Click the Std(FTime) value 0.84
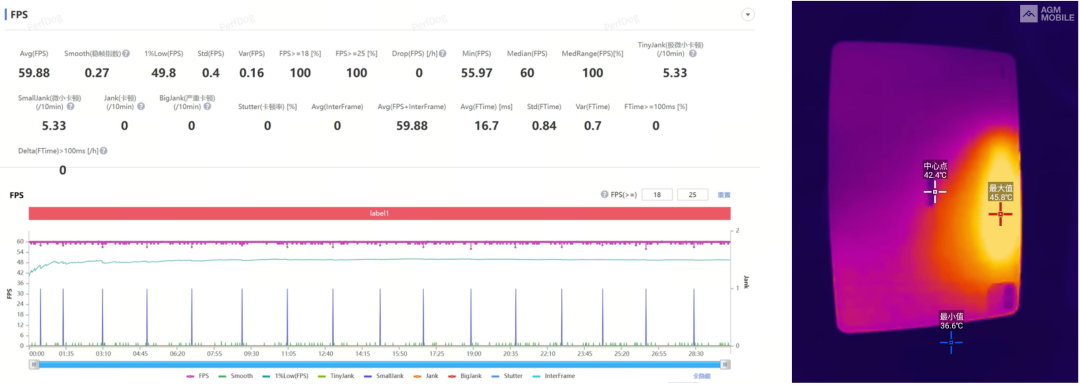The image size is (1080, 385). (544, 125)
